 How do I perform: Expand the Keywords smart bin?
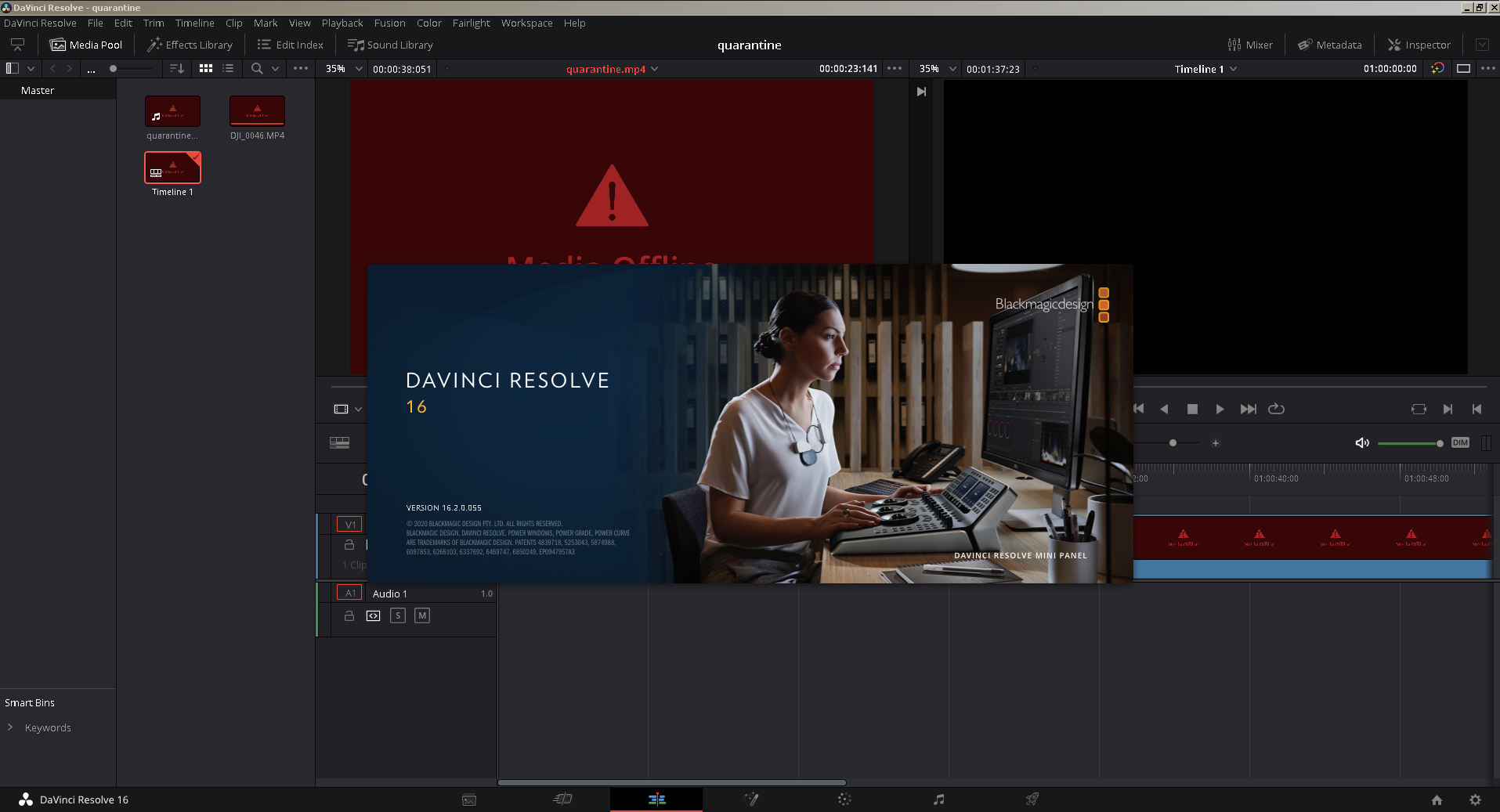point(10,727)
